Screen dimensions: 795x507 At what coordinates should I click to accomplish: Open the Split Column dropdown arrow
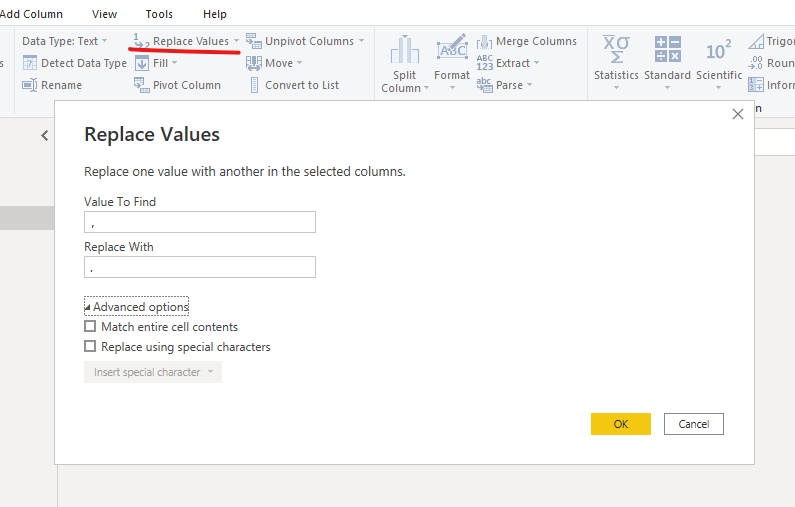click(426, 88)
